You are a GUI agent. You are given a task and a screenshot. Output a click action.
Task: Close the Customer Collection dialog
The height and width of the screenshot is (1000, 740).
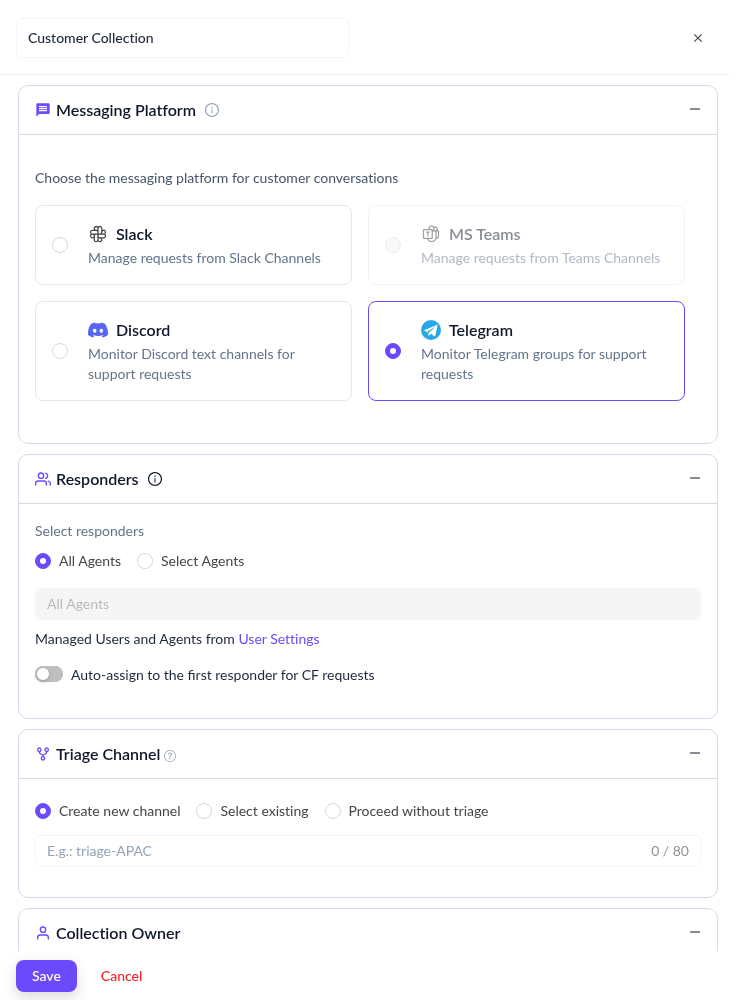[698, 38]
